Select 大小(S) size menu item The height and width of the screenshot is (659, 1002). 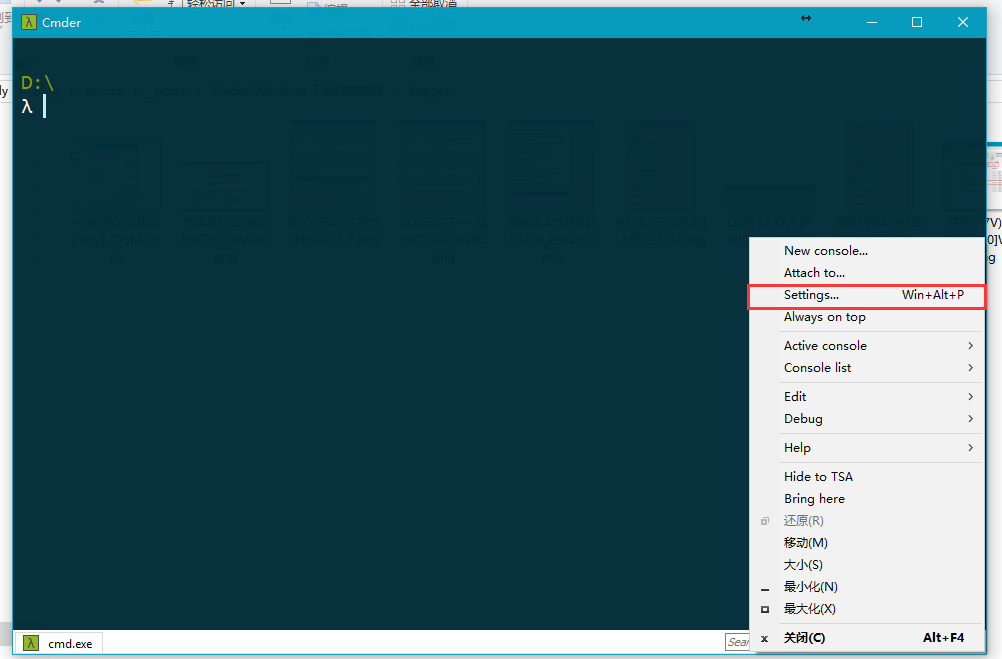(867, 565)
